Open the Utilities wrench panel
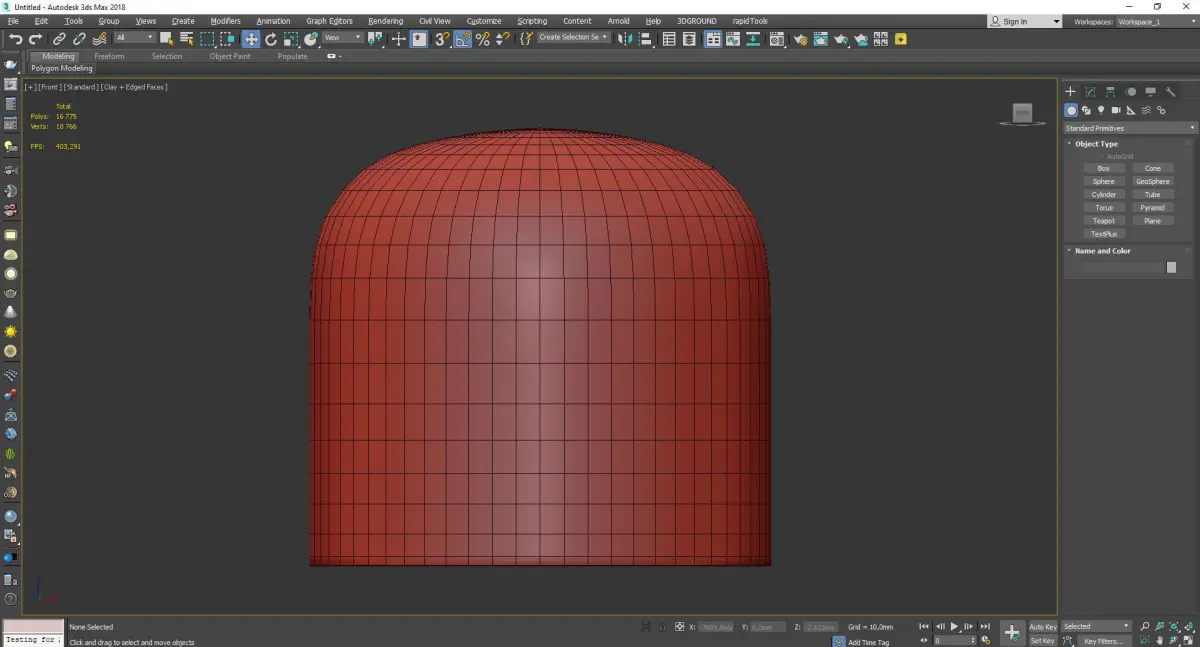 point(1170,92)
